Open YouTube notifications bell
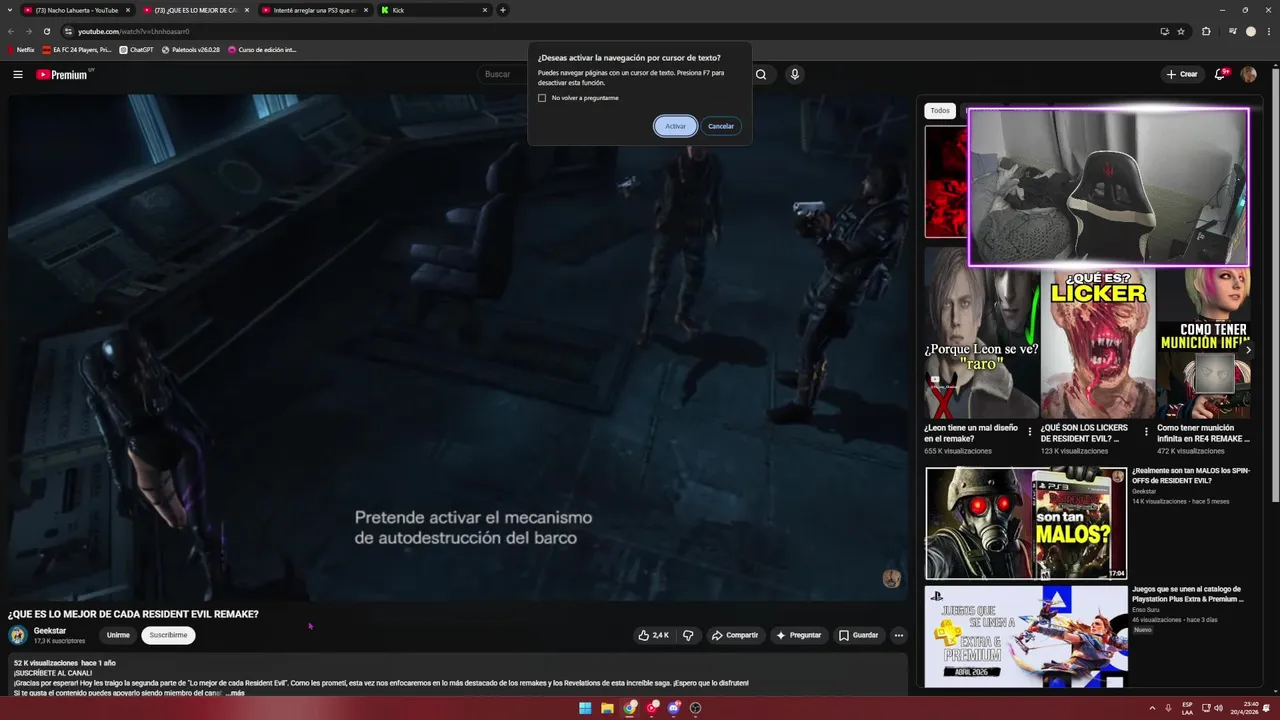This screenshot has width=1280, height=720. [1220, 74]
